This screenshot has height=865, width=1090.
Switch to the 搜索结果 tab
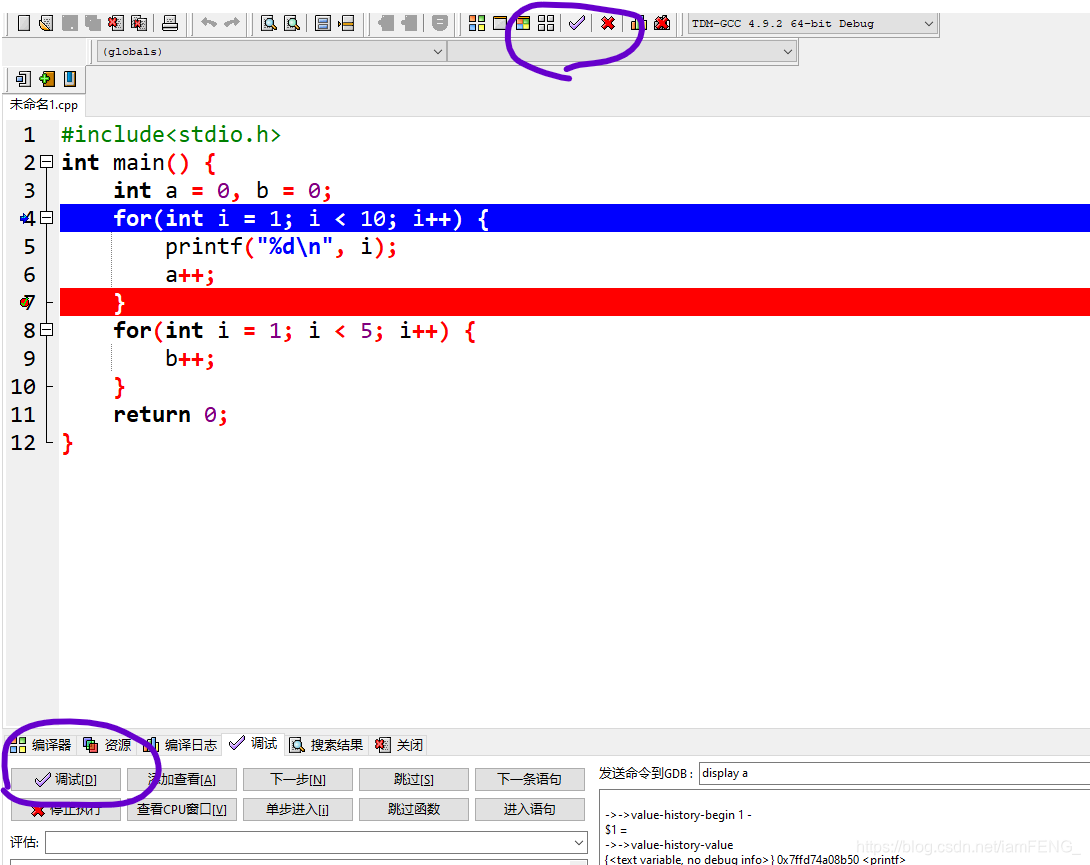coord(327,745)
